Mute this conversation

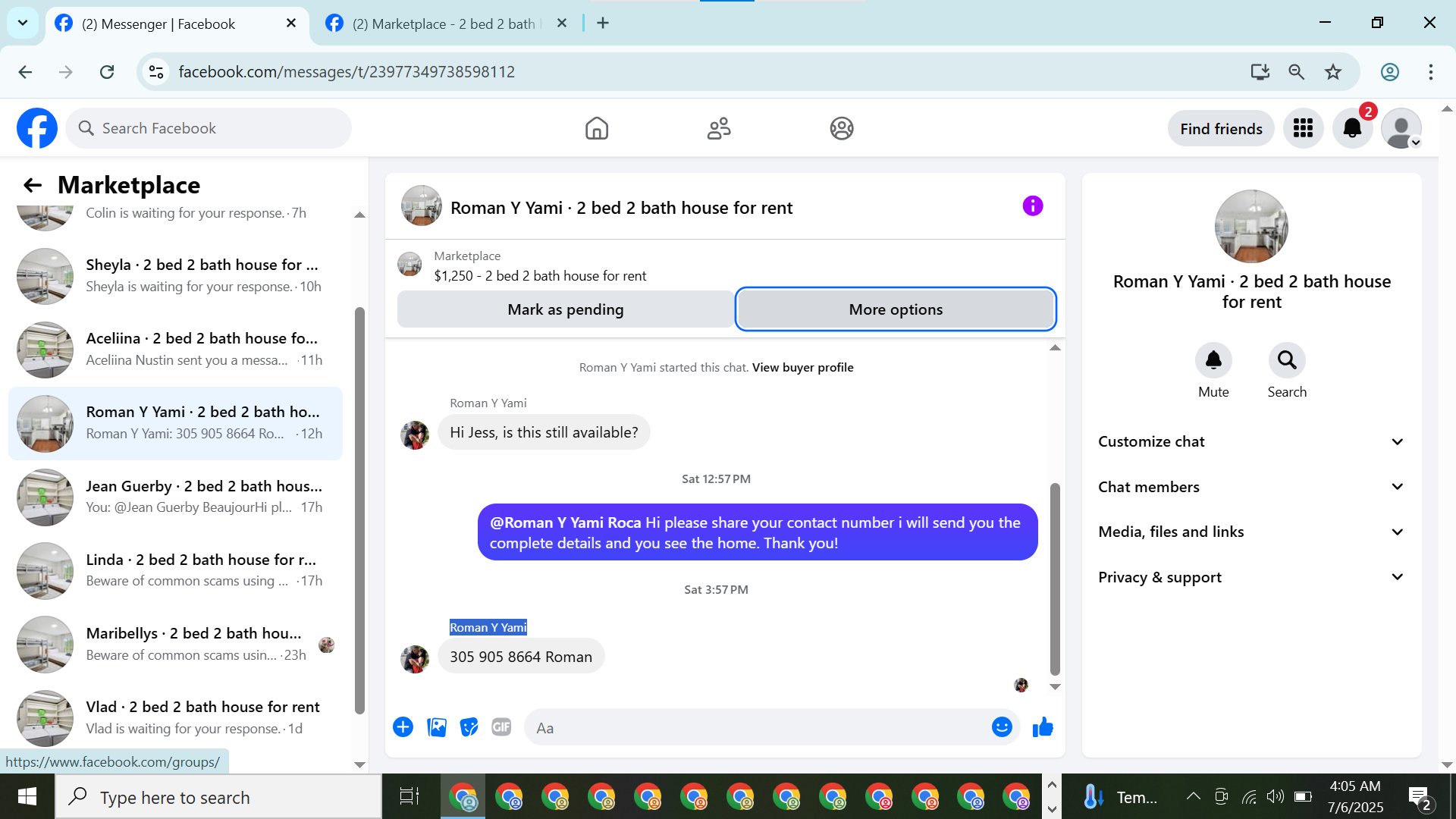pos(1213,360)
